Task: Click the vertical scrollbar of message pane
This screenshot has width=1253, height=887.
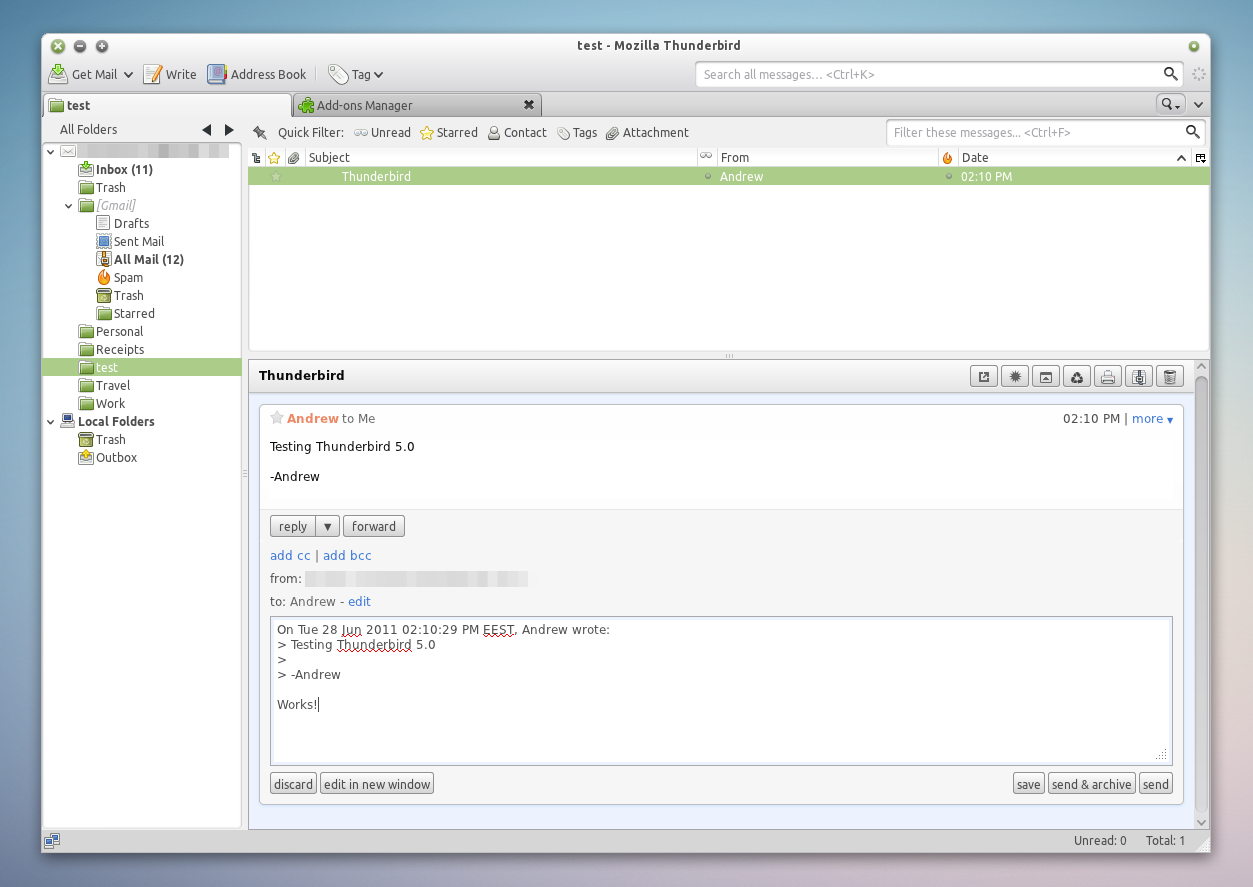Action: [1201, 595]
